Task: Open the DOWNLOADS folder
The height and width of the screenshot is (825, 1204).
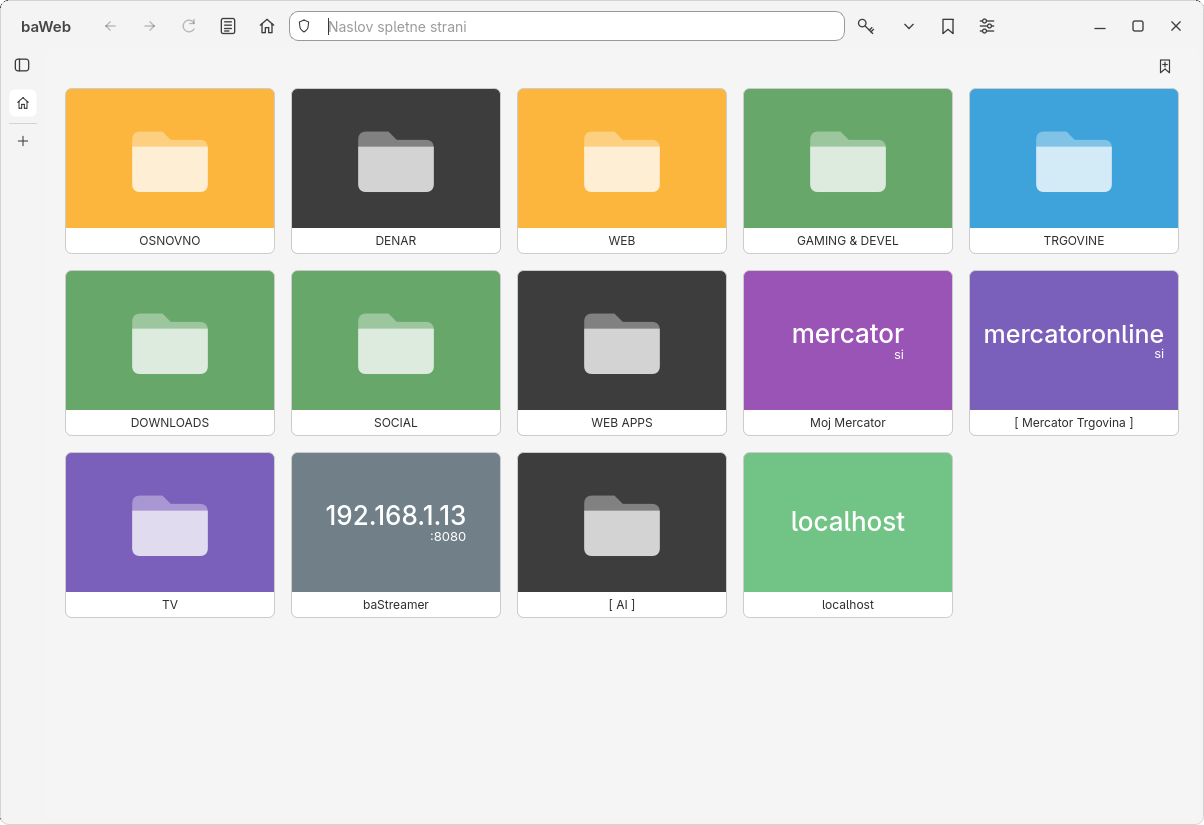Action: [x=170, y=353]
